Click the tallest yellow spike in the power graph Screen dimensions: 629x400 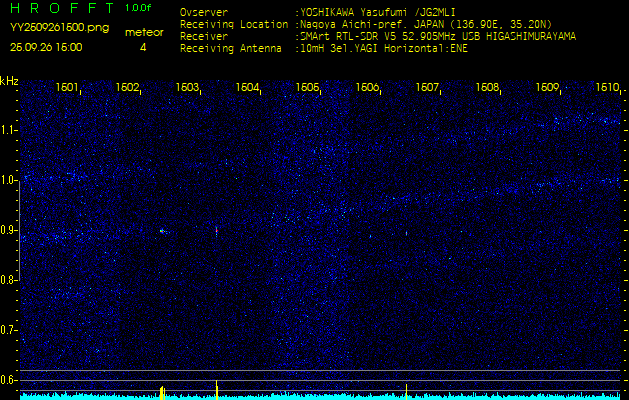(217, 390)
